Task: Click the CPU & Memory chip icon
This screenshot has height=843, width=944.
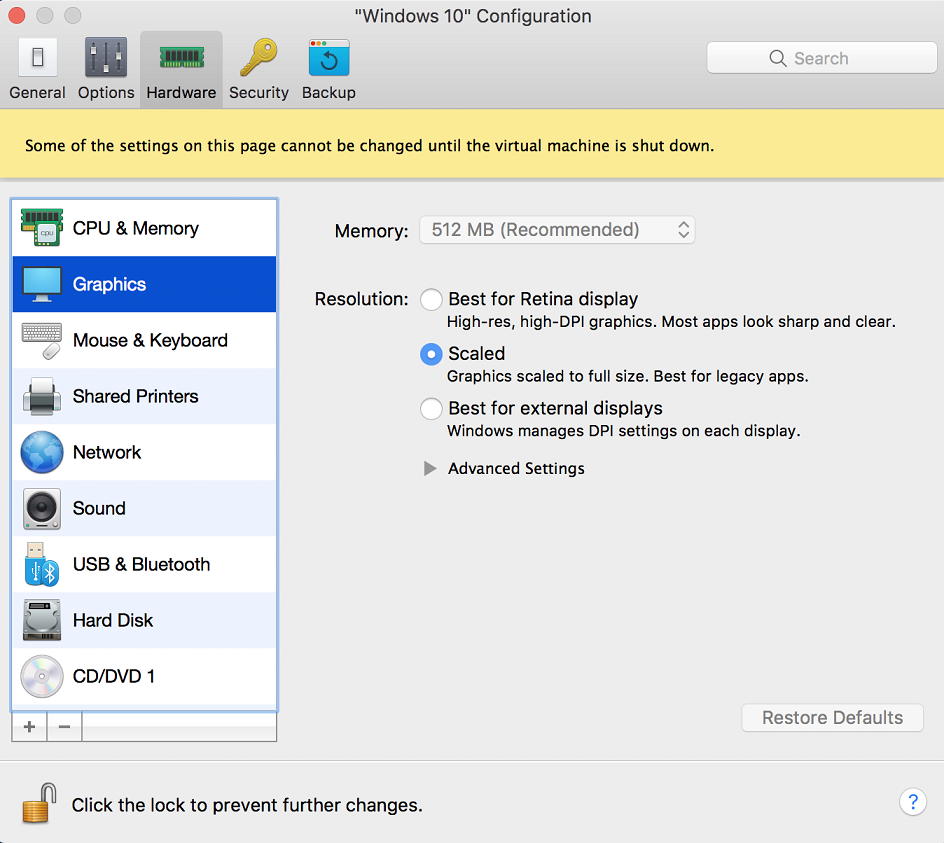Action: point(42,228)
